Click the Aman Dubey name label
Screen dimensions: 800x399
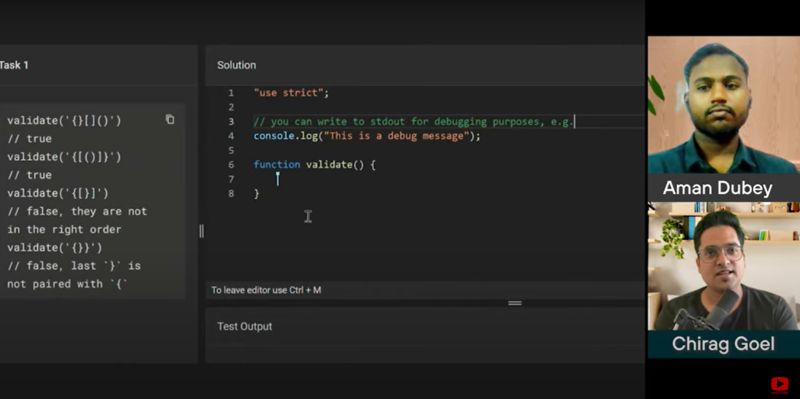click(x=717, y=188)
